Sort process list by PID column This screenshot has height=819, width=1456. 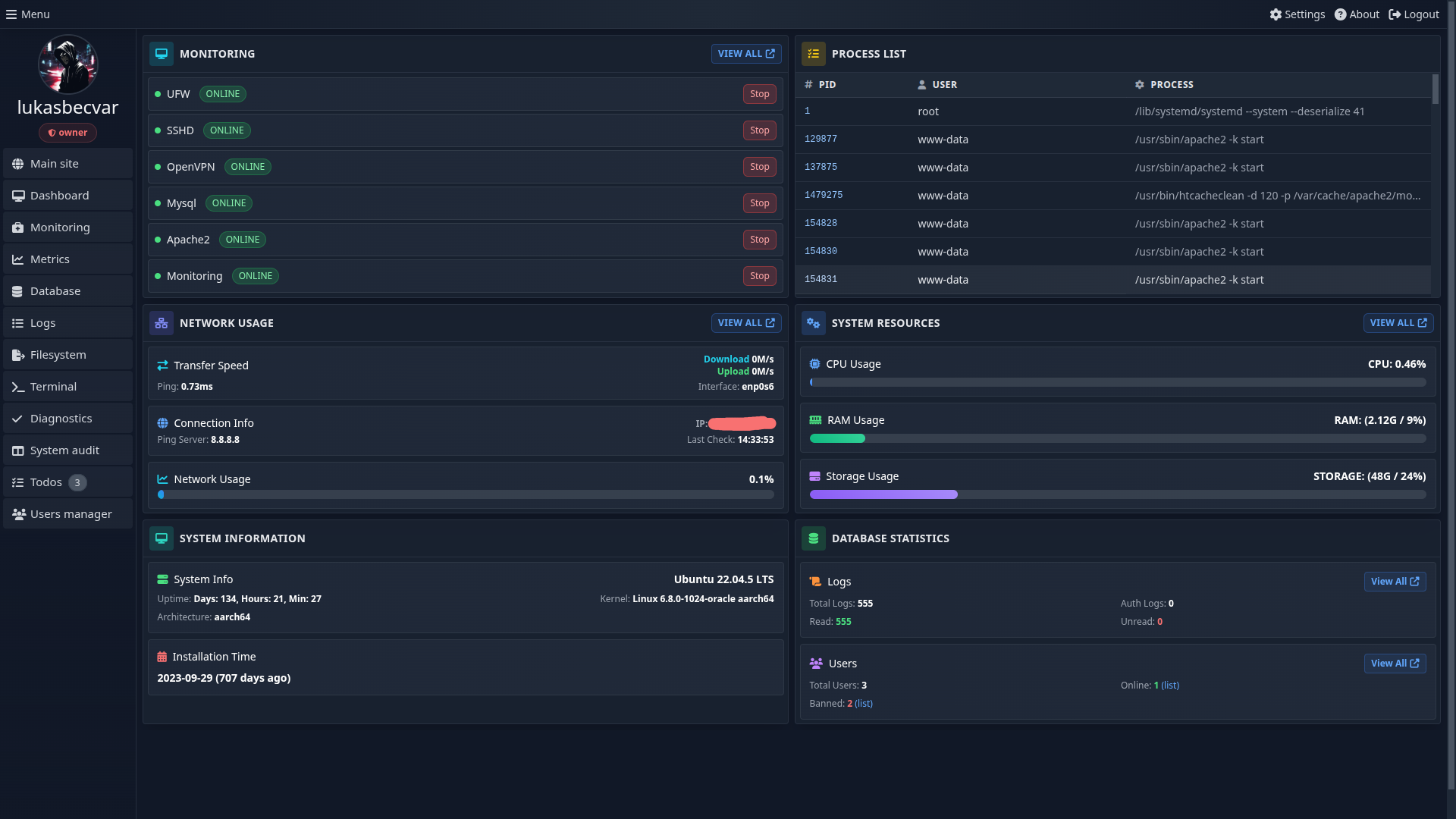click(x=827, y=84)
